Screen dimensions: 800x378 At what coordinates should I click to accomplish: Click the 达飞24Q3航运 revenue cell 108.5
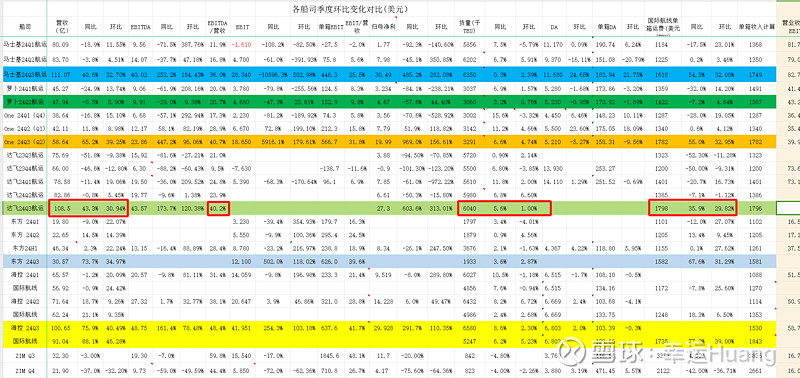click(63, 208)
